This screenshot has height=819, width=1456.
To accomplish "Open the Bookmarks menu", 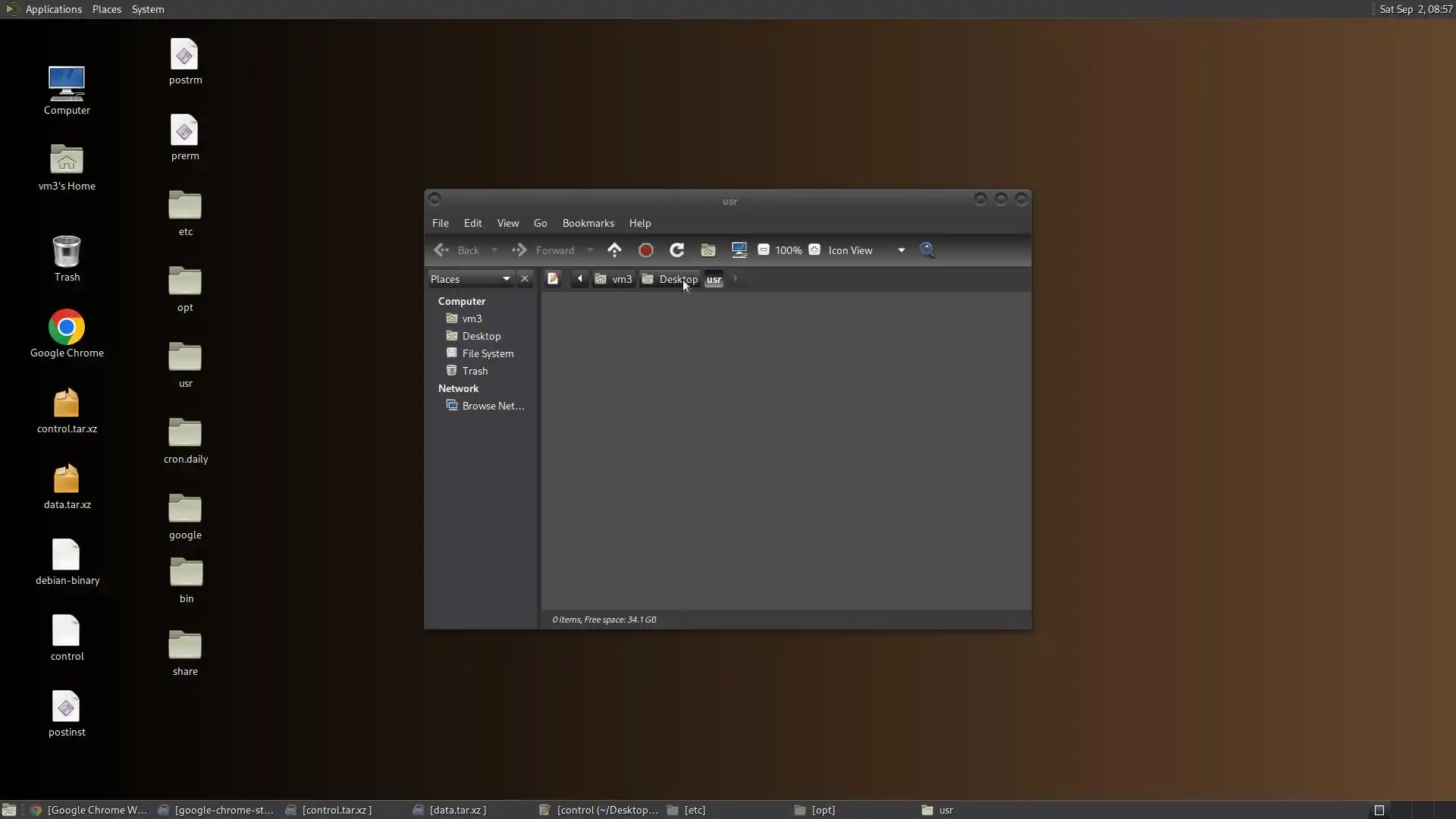I will (588, 223).
